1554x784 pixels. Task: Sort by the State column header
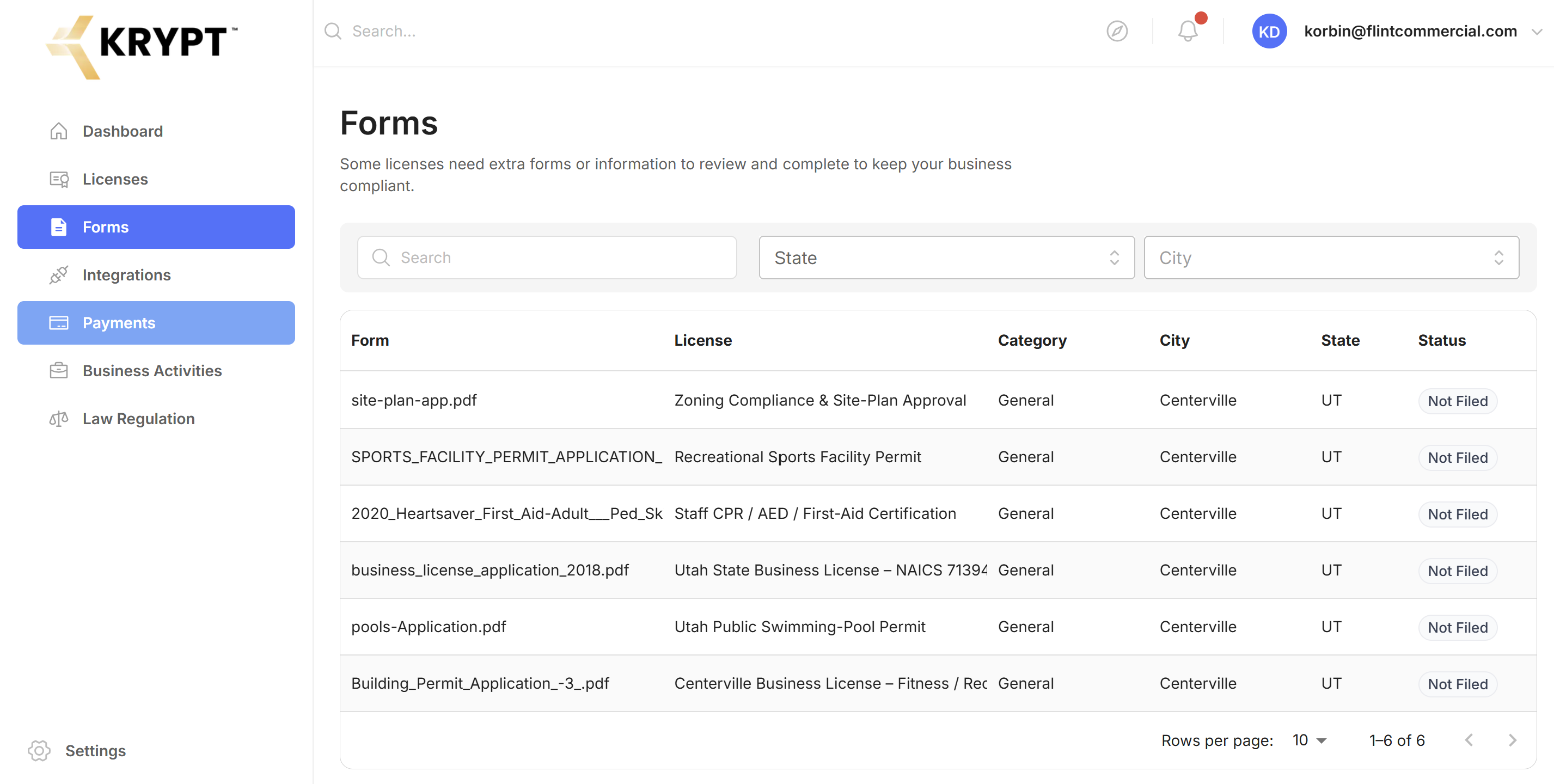tap(1340, 340)
